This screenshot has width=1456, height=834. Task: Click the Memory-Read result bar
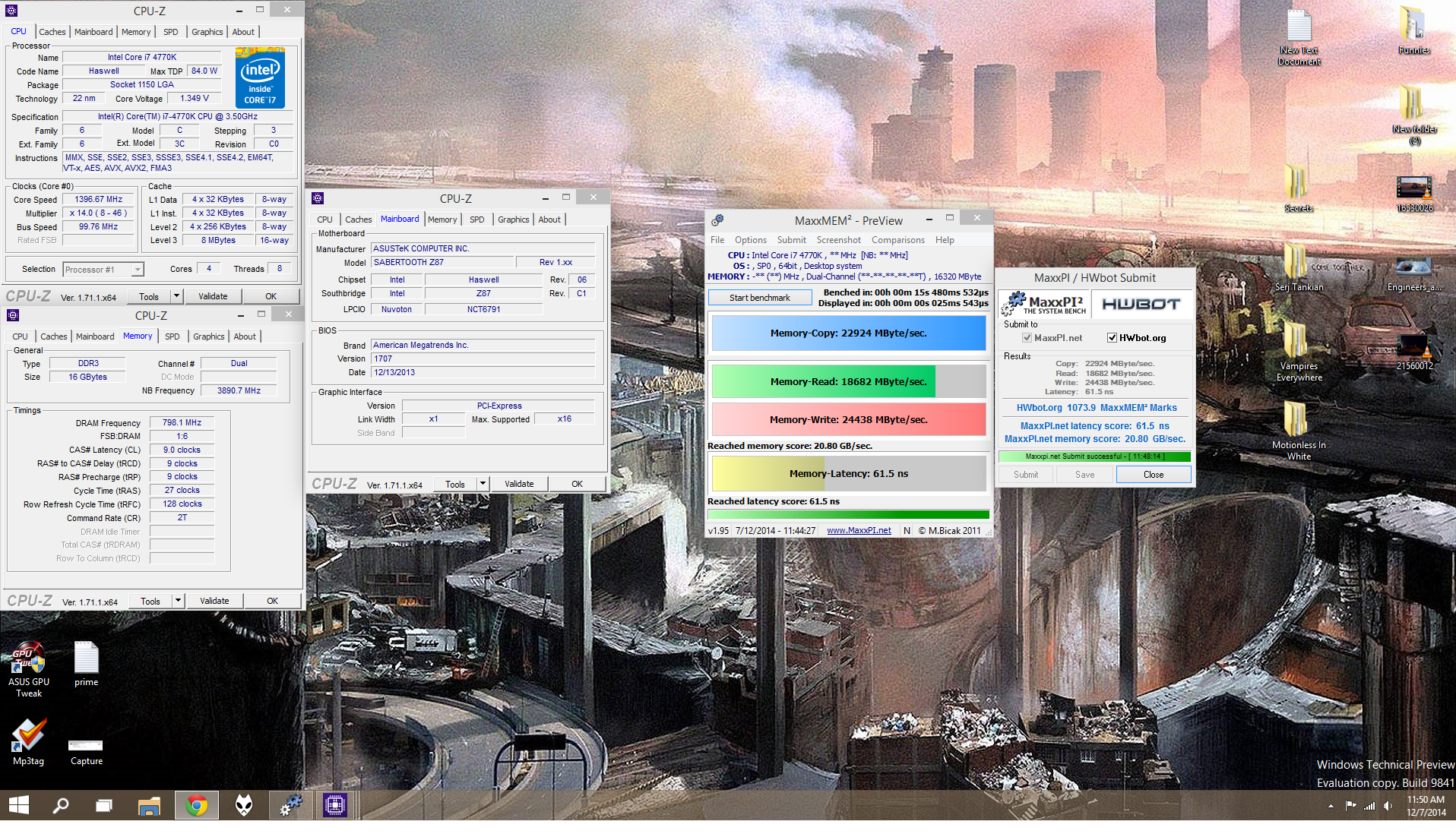click(x=848, y=381)
